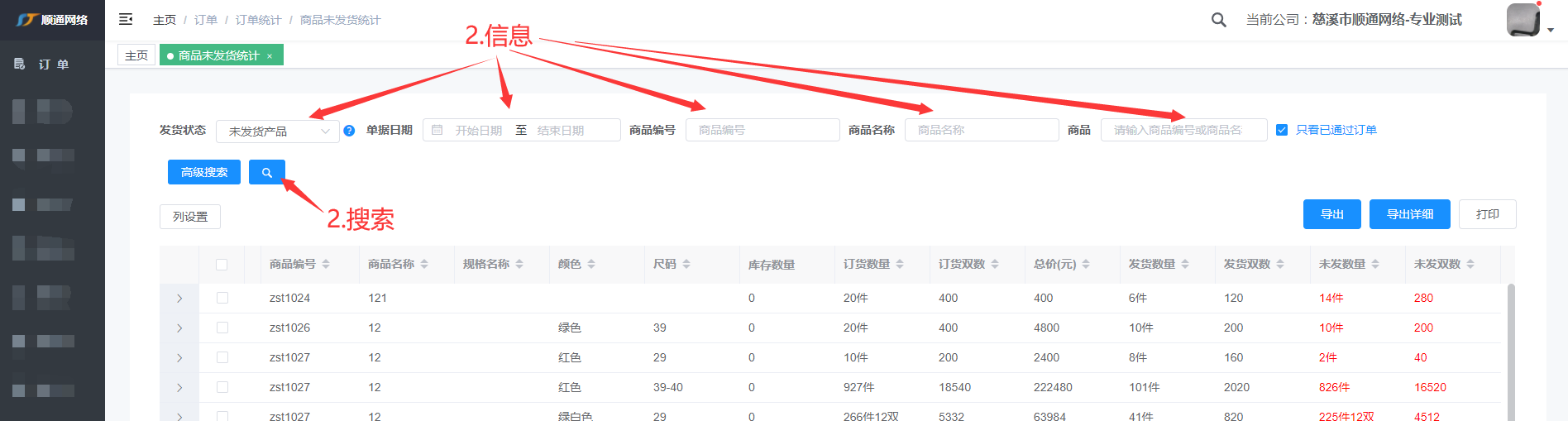Expand the zst1026 row
Viewport: 1568px width, 421px height.
click(179, 328)
